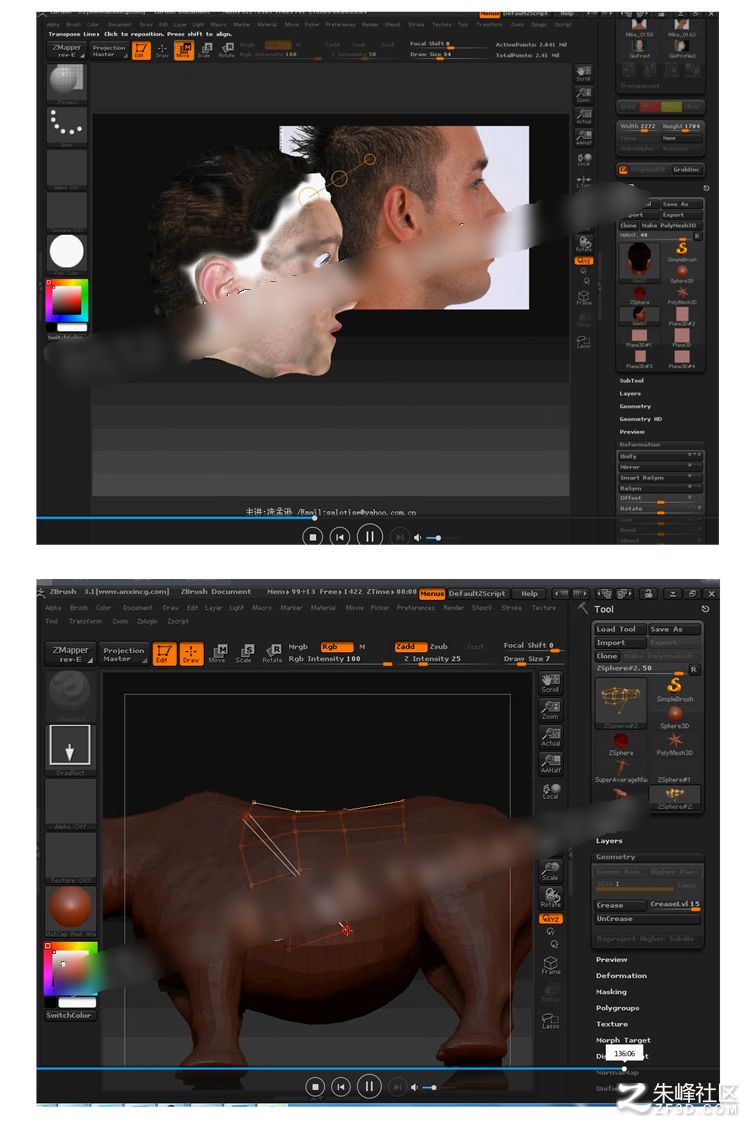Pick color from lower window color picker

pyautogui.click(x=72, y=971)
